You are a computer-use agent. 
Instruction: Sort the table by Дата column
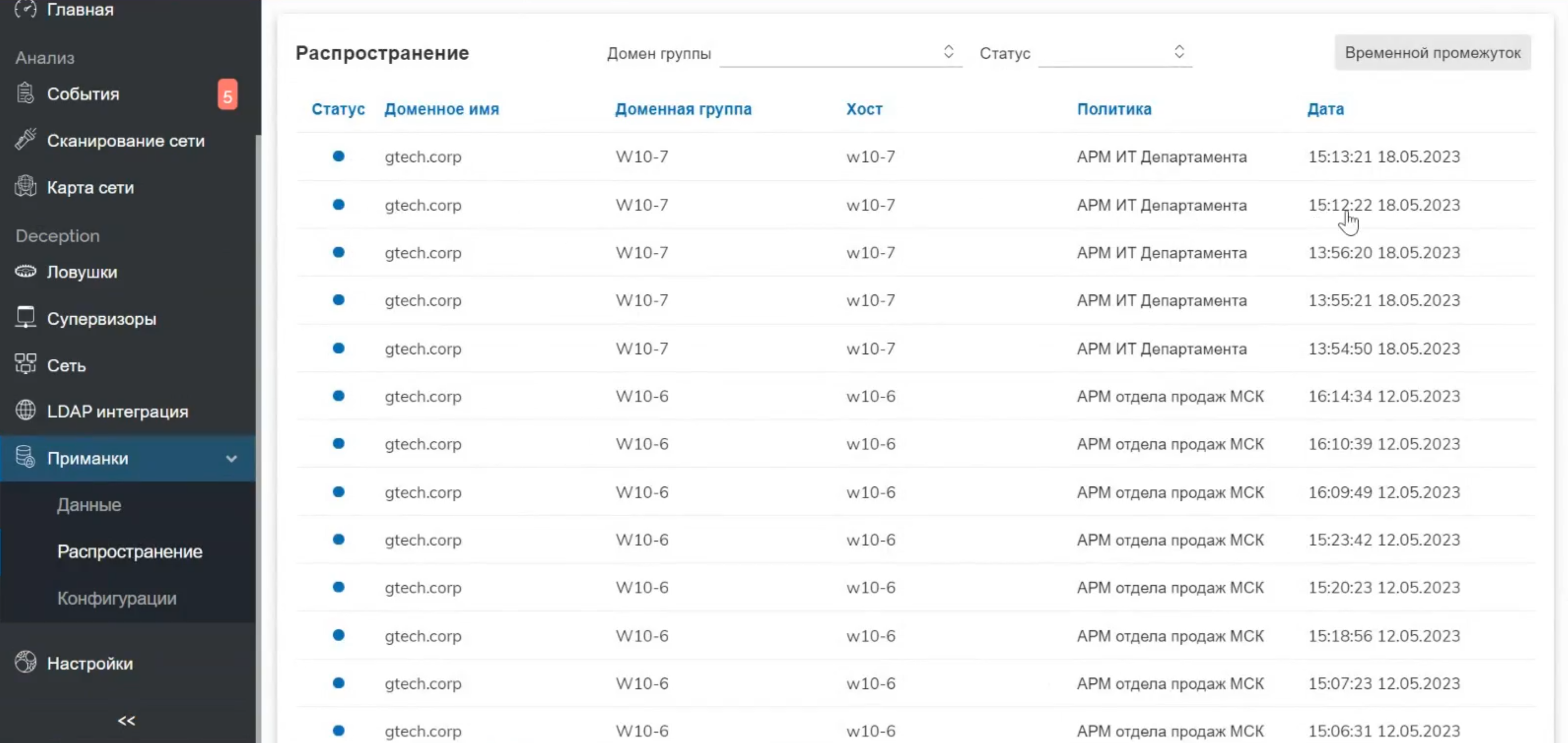click(1325, 109)
